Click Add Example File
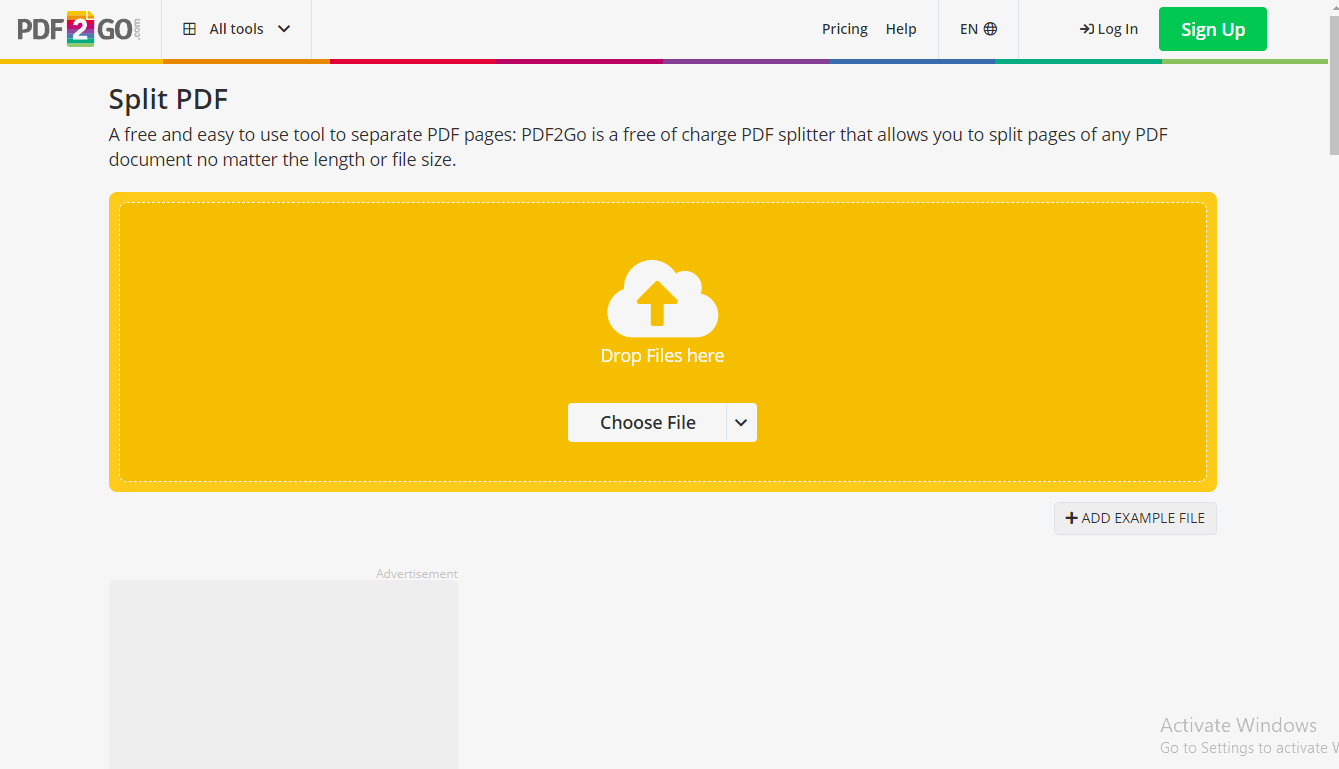Viewport: 1339px width, 769px height. [x=1135, y=518]
